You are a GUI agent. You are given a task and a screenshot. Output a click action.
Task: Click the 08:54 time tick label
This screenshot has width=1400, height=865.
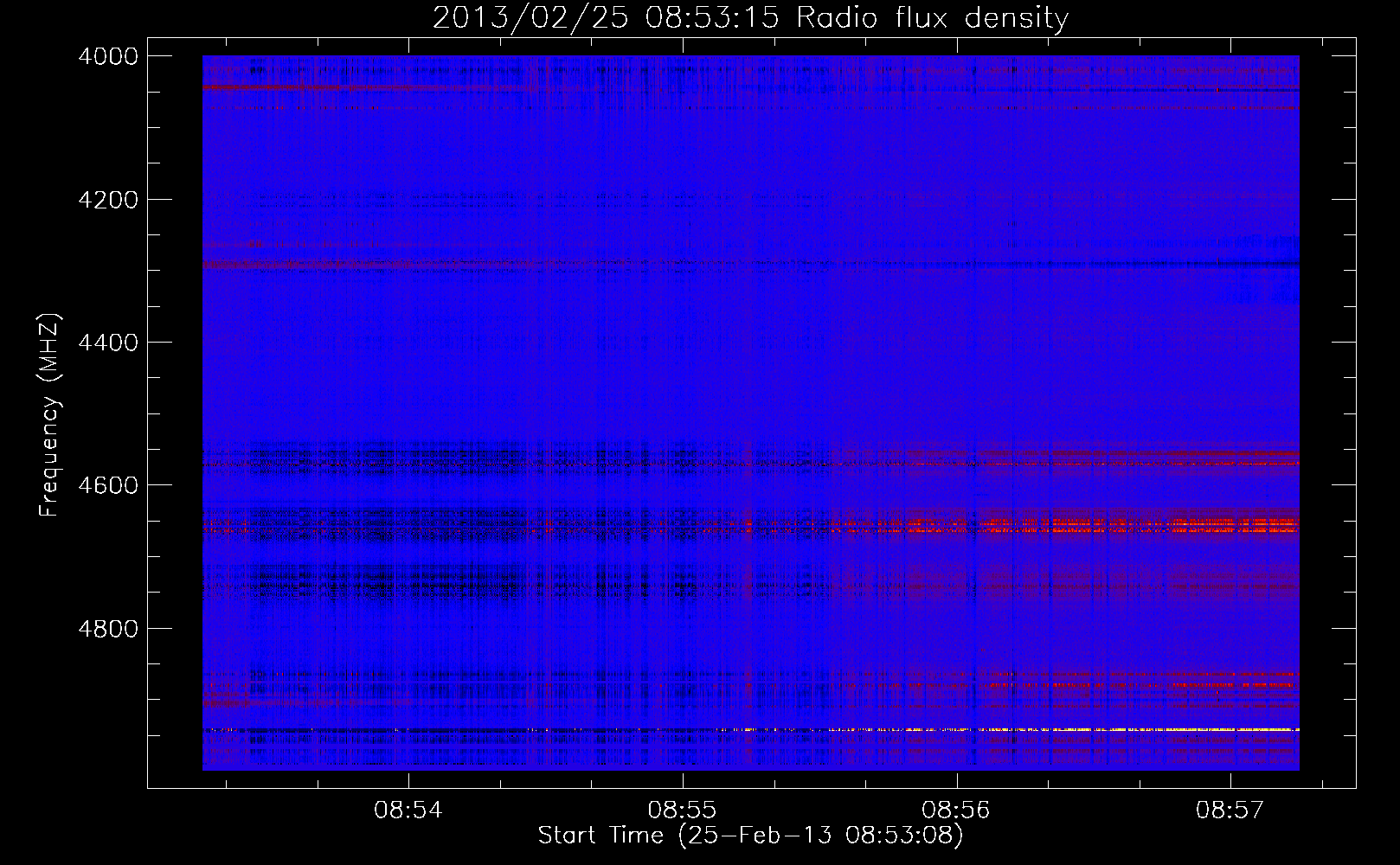pyautogui.click(x=408, y=810)
